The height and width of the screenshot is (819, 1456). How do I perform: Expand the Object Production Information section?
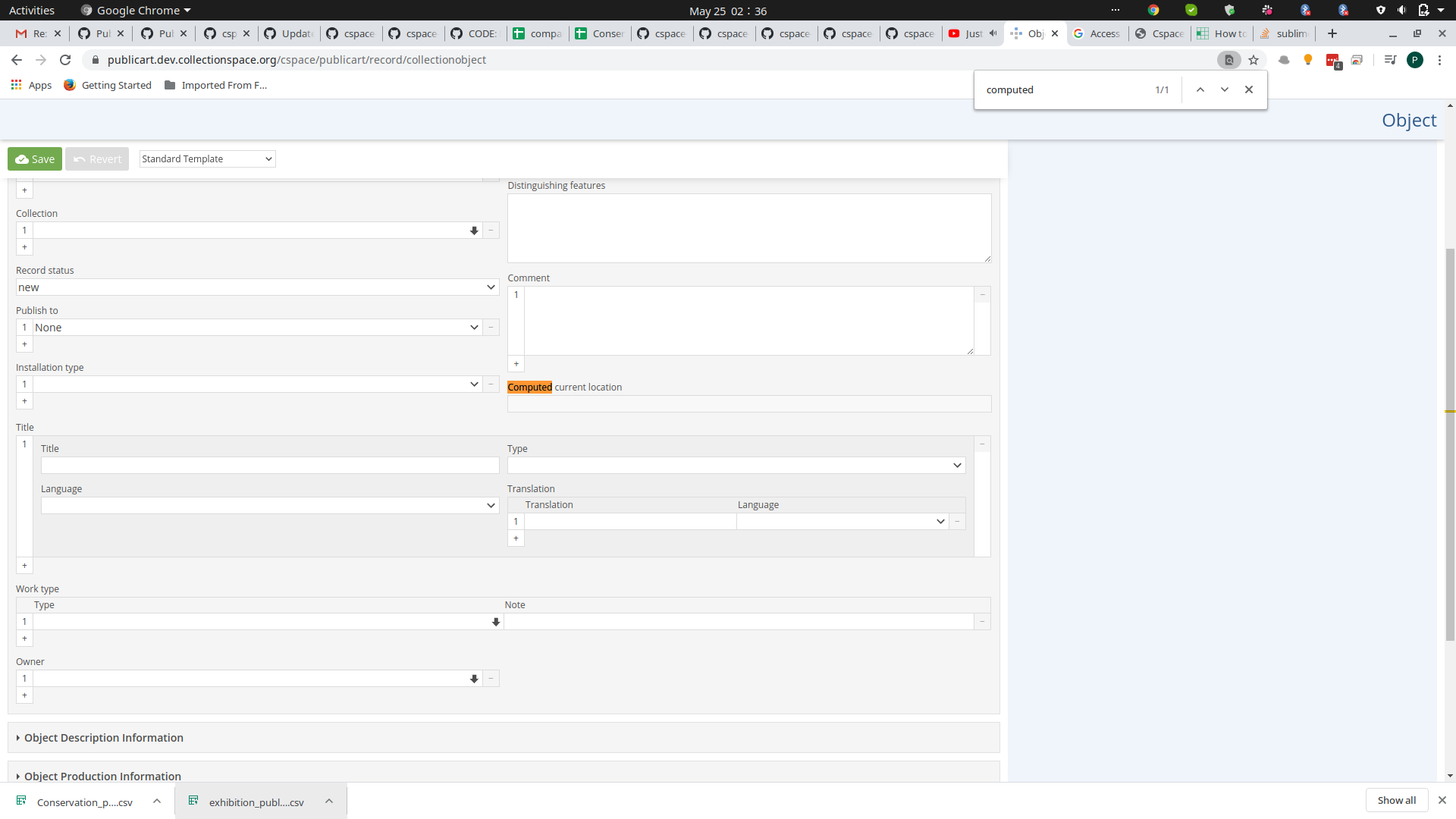coord(102,776)
